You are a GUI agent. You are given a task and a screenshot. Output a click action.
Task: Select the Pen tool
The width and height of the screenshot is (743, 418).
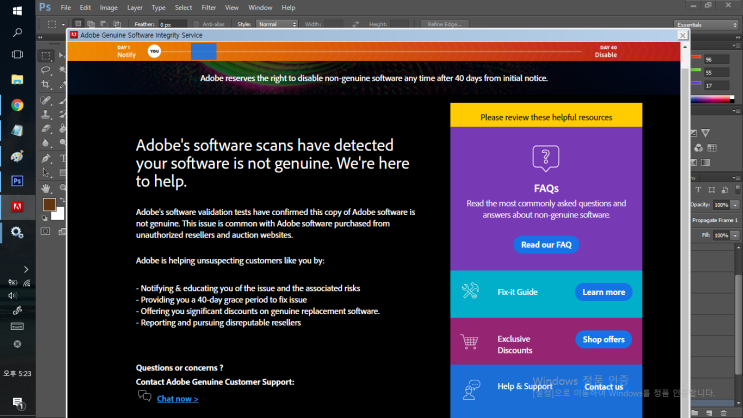46,158
